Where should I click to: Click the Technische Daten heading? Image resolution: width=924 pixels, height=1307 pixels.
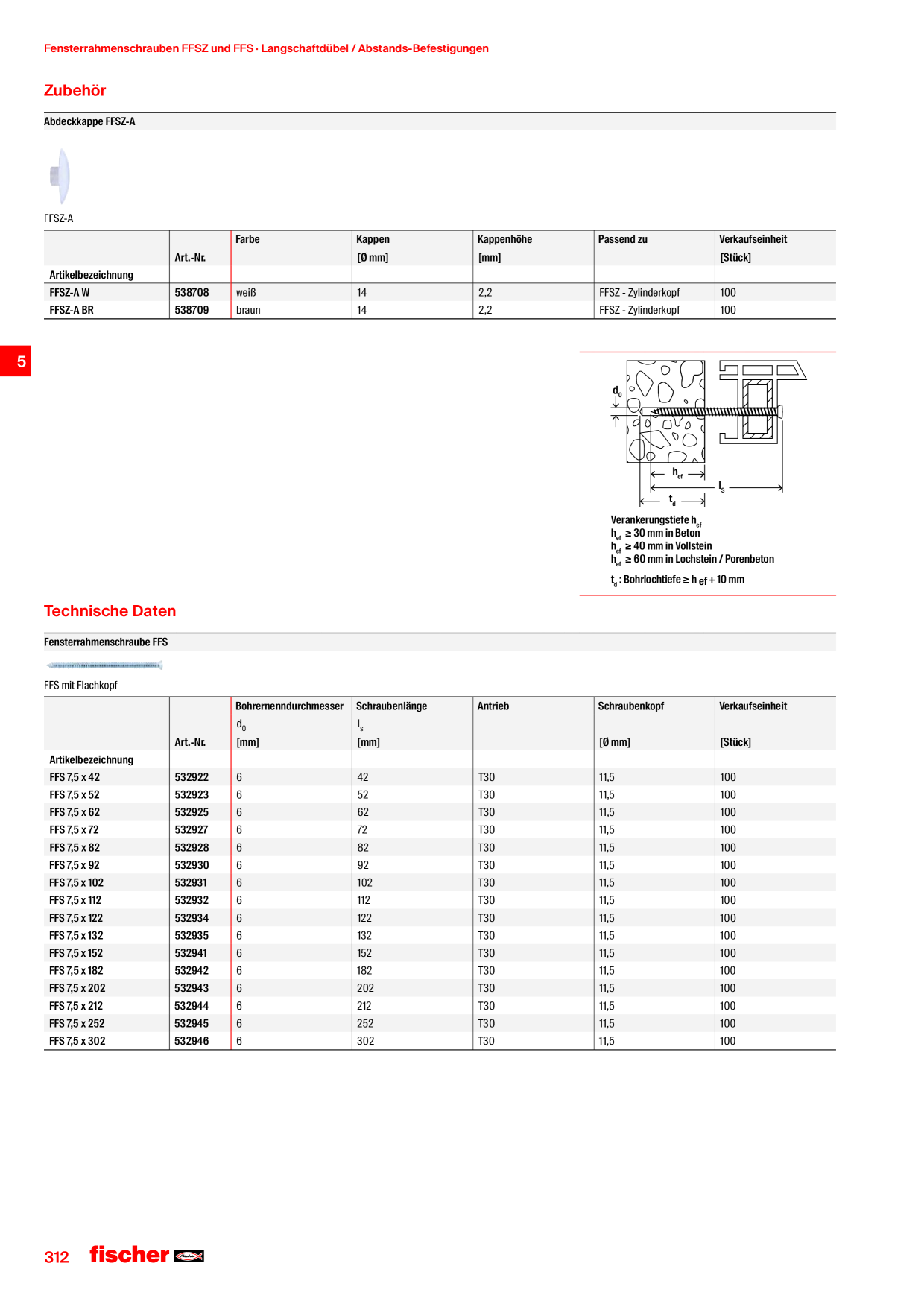coord(110,611)
